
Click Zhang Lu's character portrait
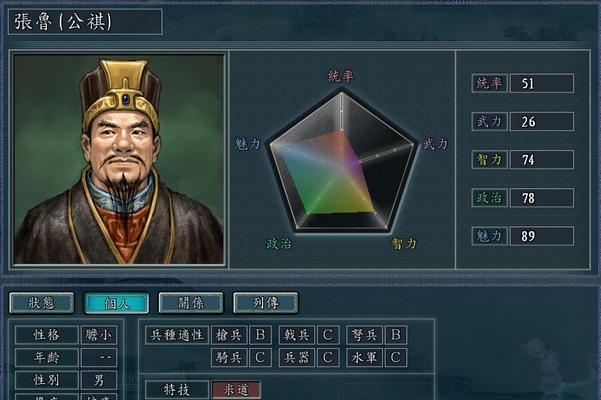click(x=119, y=159)
